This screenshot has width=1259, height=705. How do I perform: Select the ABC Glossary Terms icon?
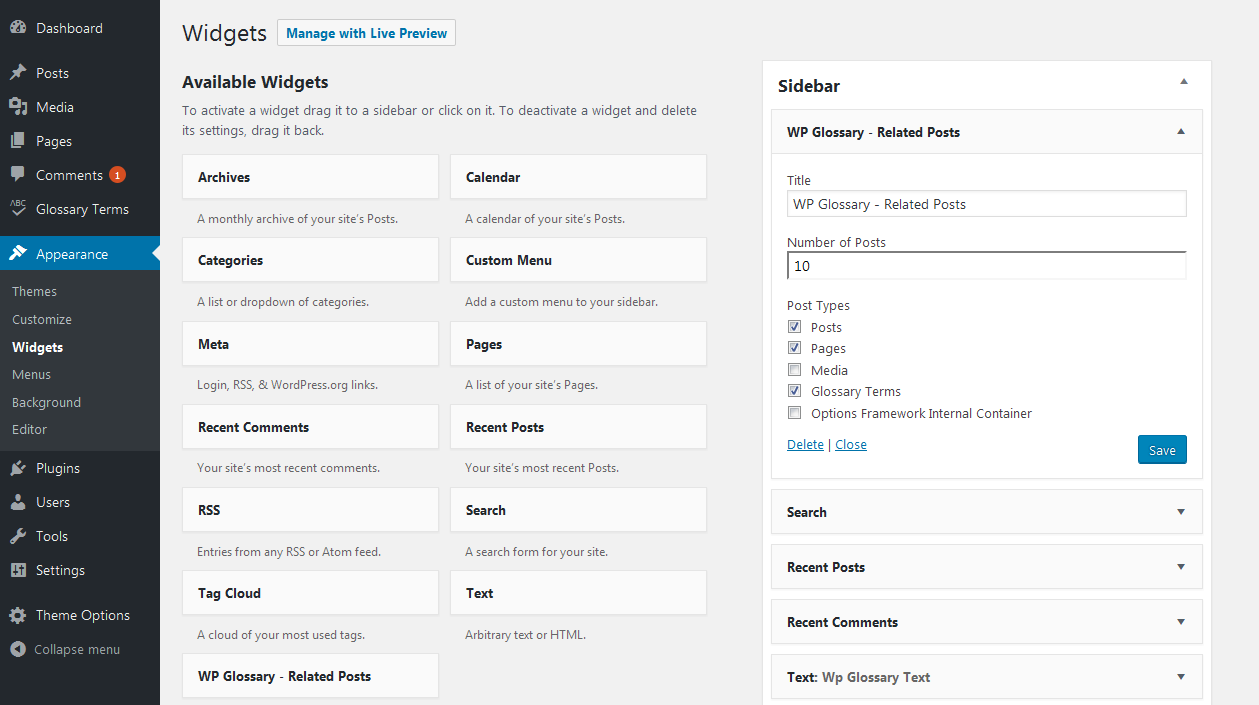(19, 208)
